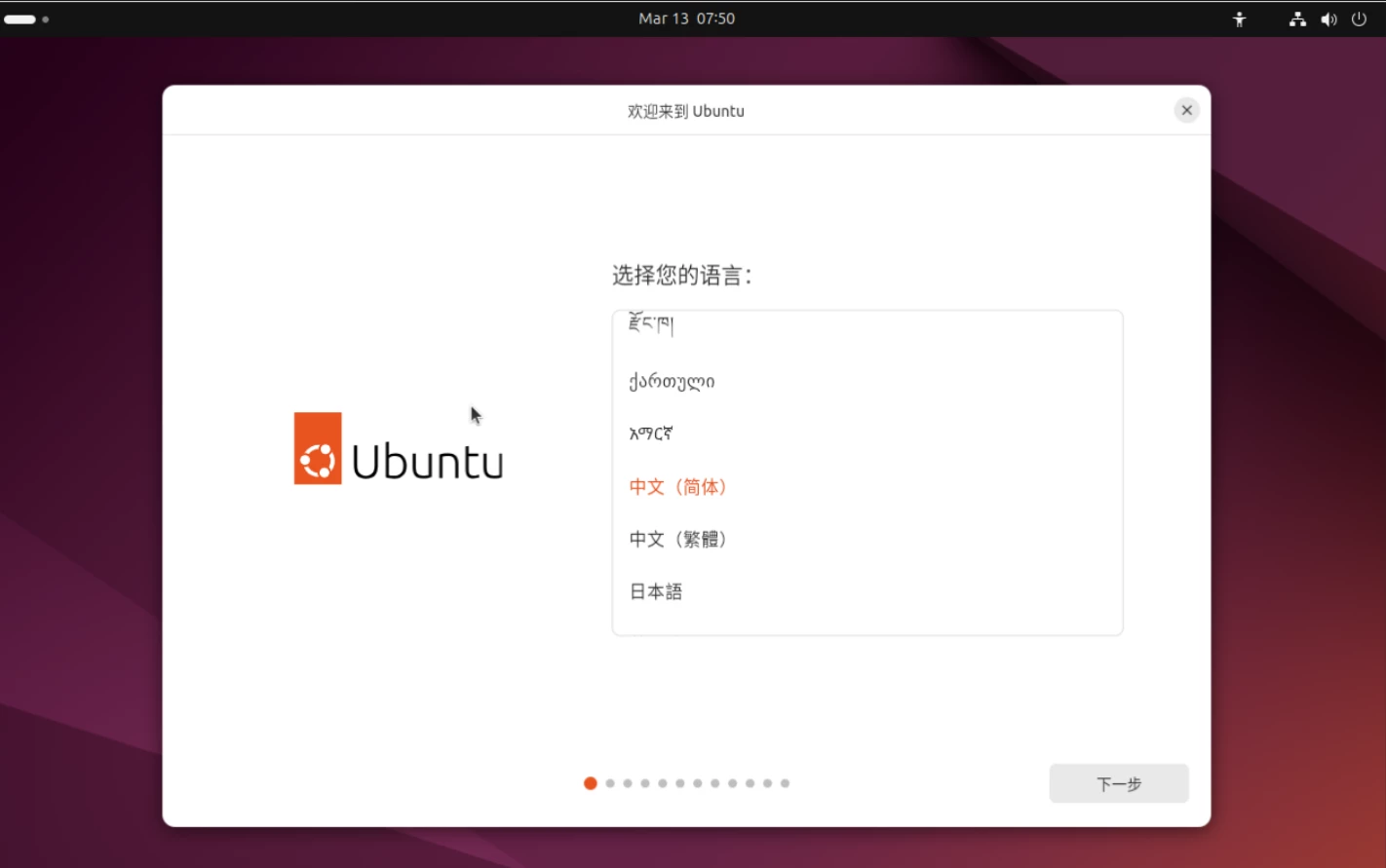Click the Ubuntu logo in installer
The height and width of the screenshot is (868, 1386).
399,449
